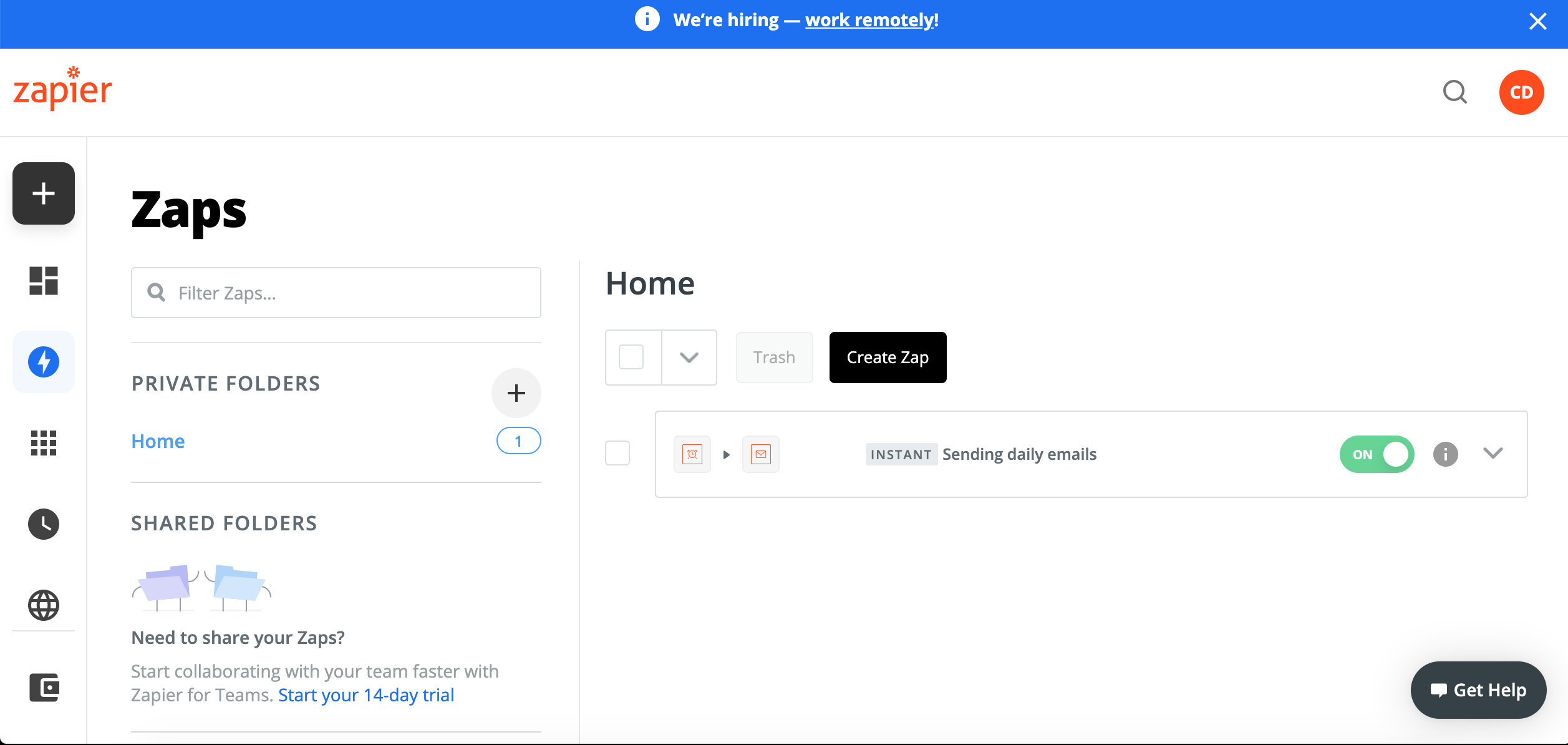The image size is (1568, 745).
Task: Open the CD account avatar menu
Action: 1521,92
